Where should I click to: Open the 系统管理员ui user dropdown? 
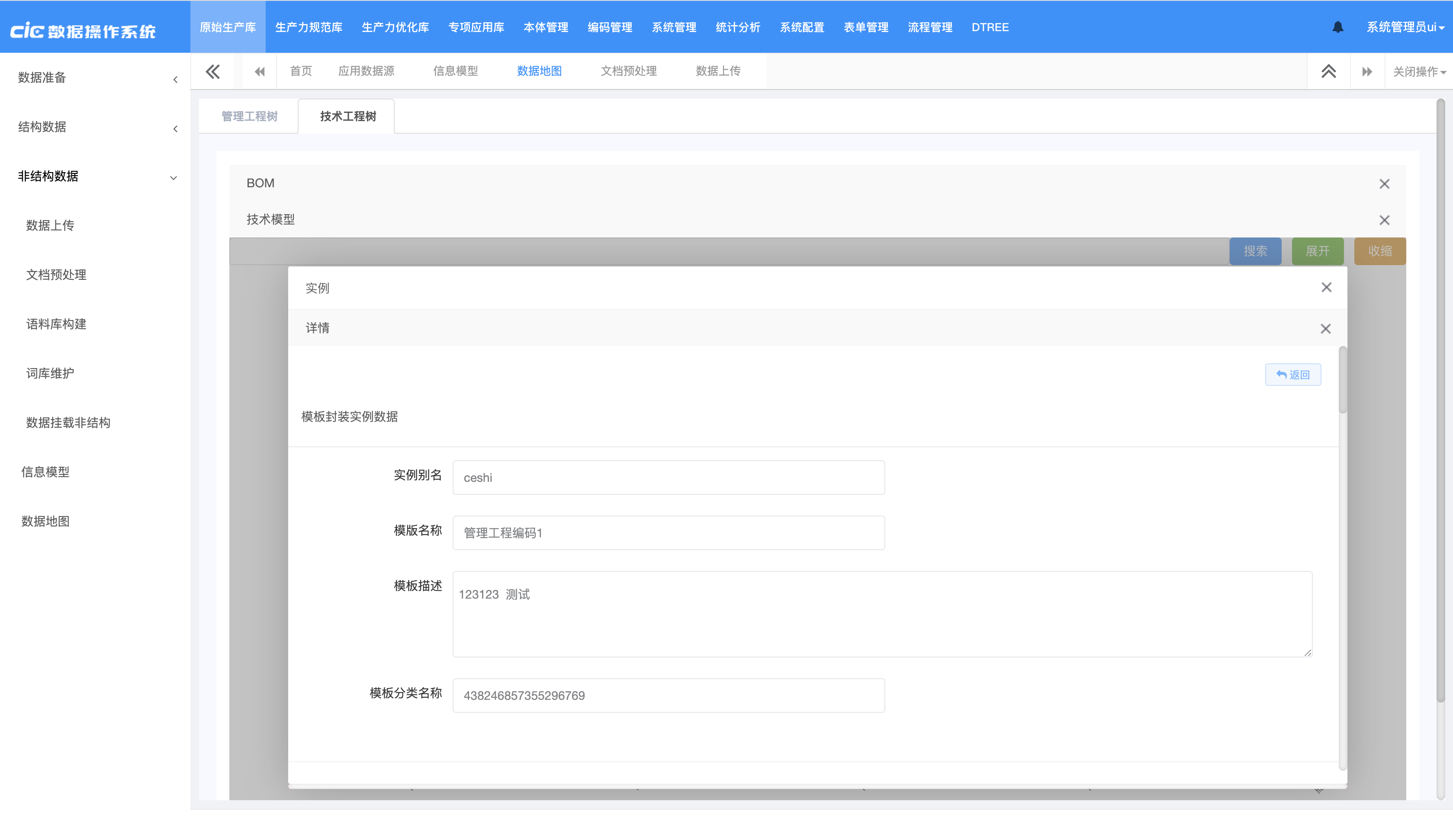pyautogui.click(x=1405, y=27)
